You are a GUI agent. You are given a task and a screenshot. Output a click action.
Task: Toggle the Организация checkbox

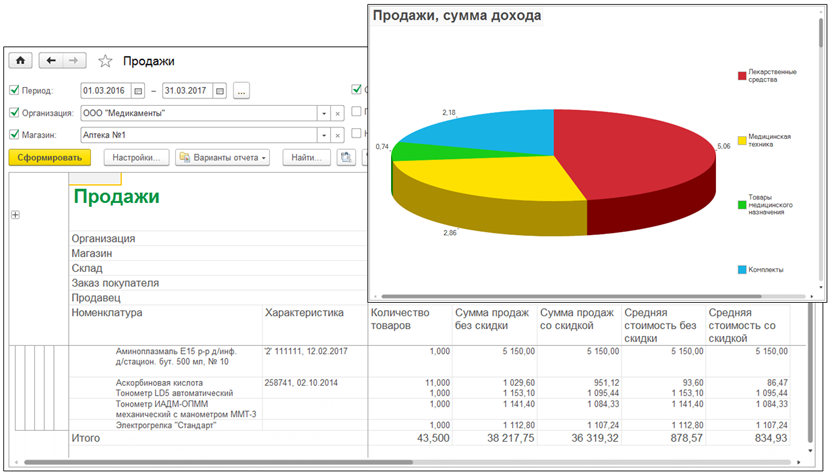pos(14,113)
